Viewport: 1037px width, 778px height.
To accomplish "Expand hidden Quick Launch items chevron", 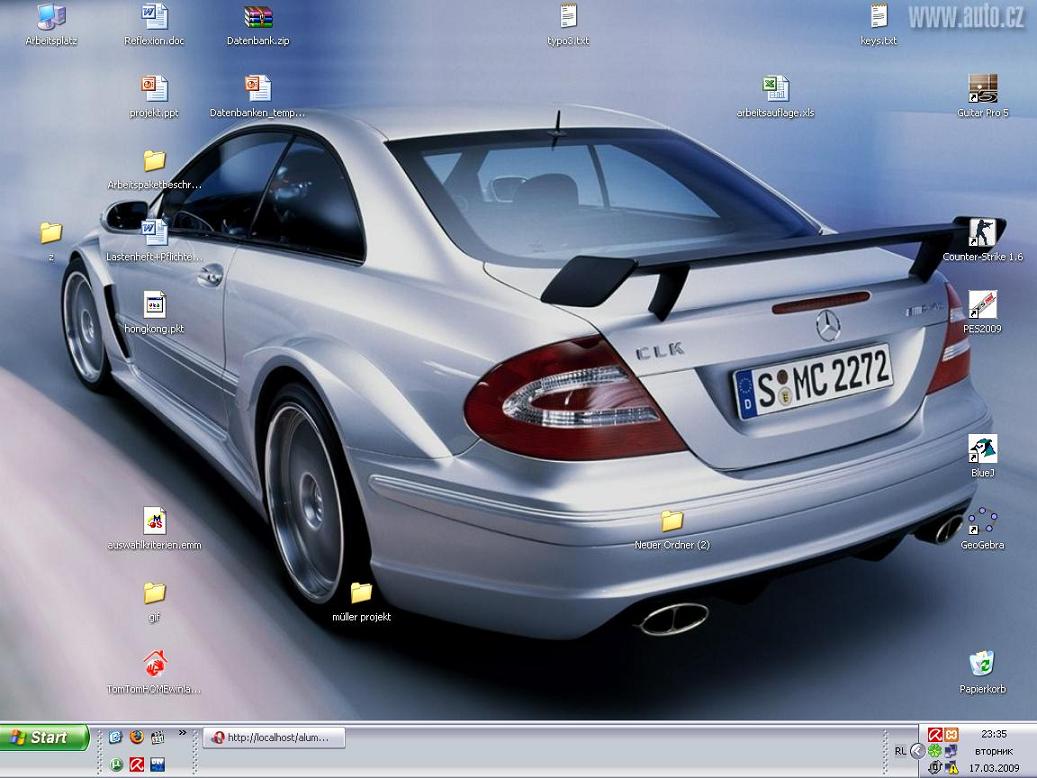I will point(182,733).
